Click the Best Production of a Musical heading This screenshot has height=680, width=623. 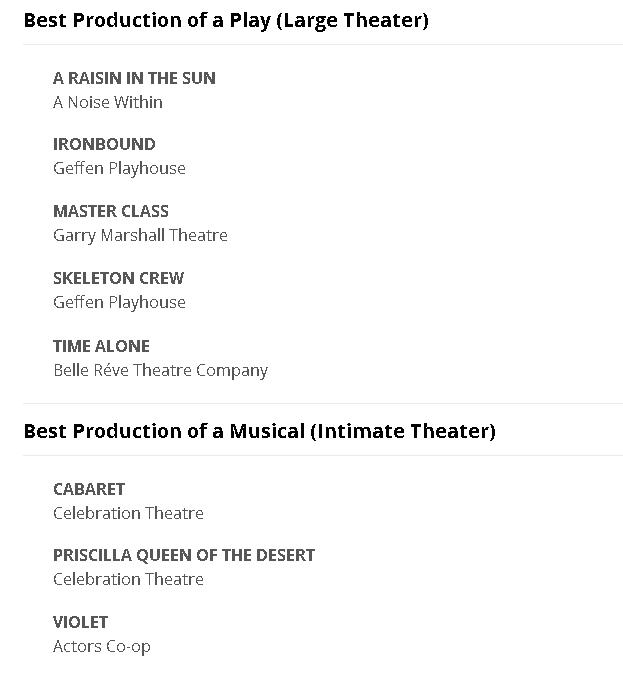(x=259, y=431)
